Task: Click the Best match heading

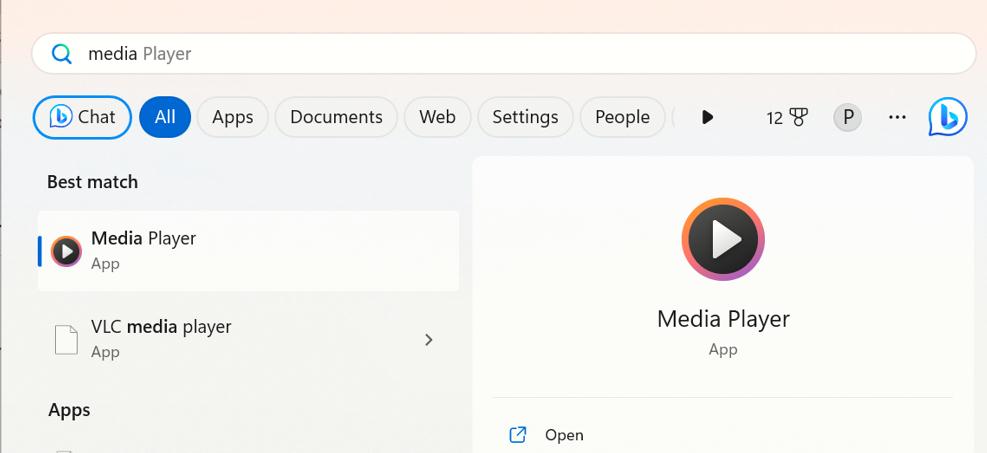Action: [x=93, y=182]
